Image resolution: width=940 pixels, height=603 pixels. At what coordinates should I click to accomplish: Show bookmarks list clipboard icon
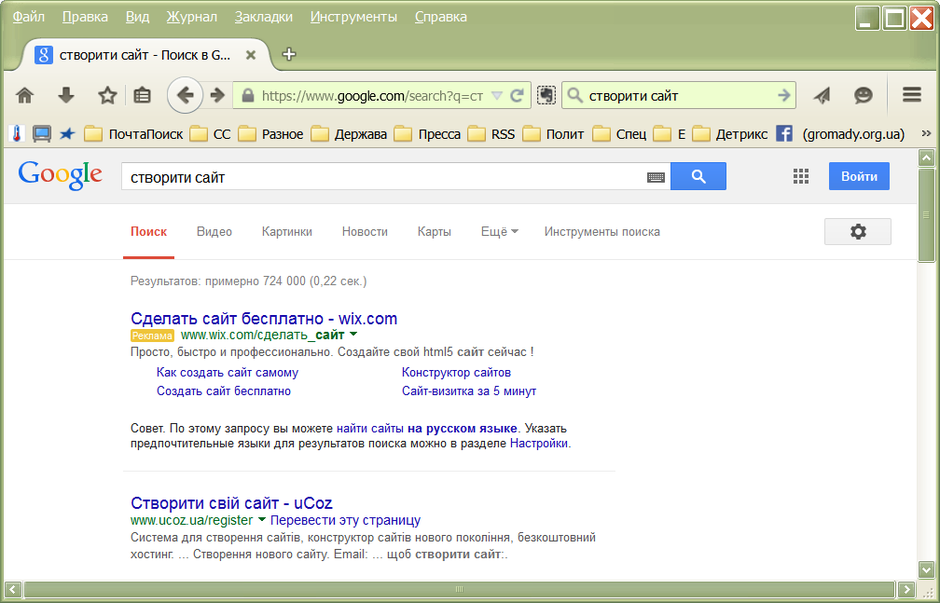(x=142, y=95)
